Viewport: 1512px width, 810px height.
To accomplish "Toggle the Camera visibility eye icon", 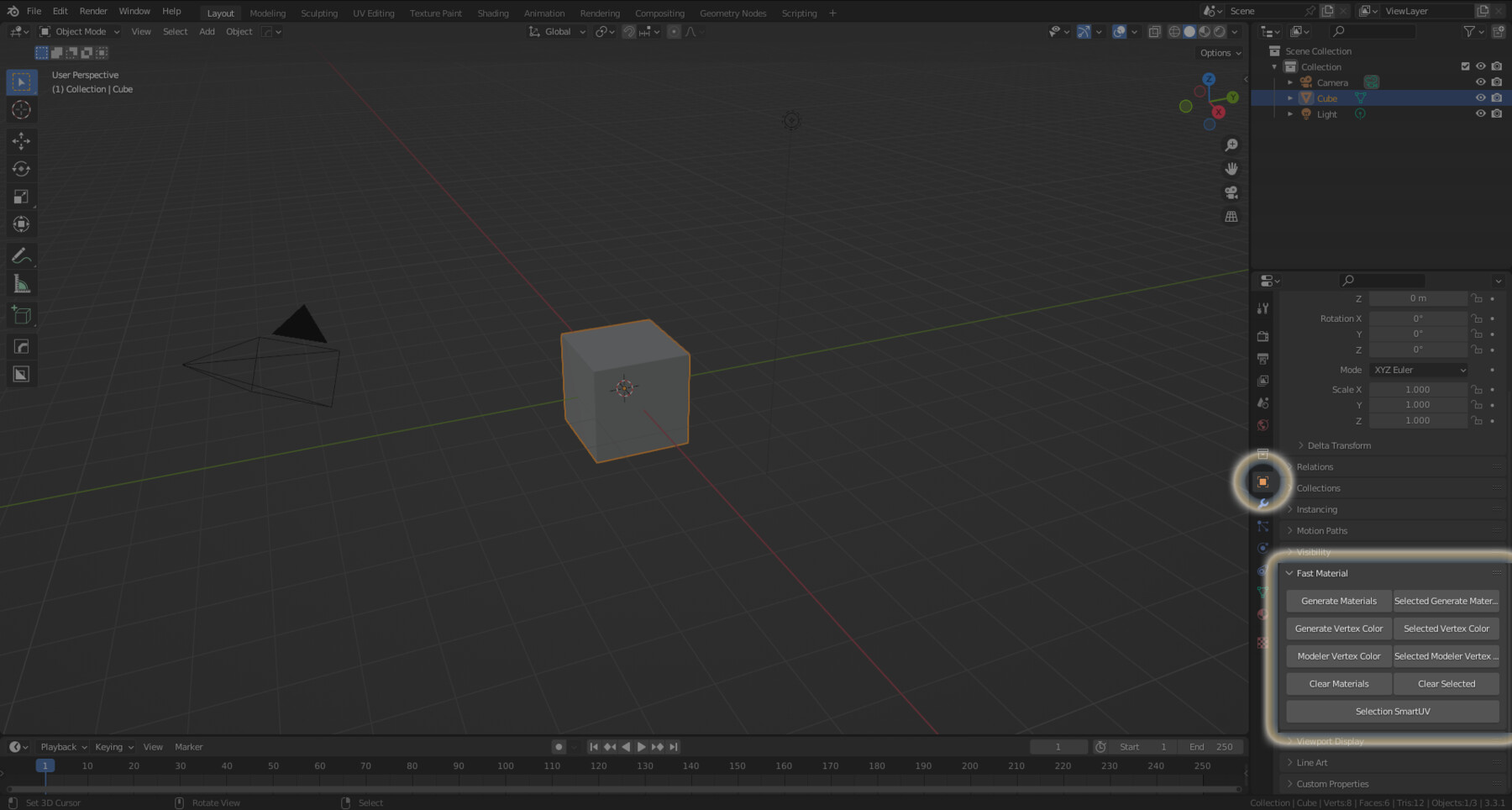I will tap(1481, 82).
